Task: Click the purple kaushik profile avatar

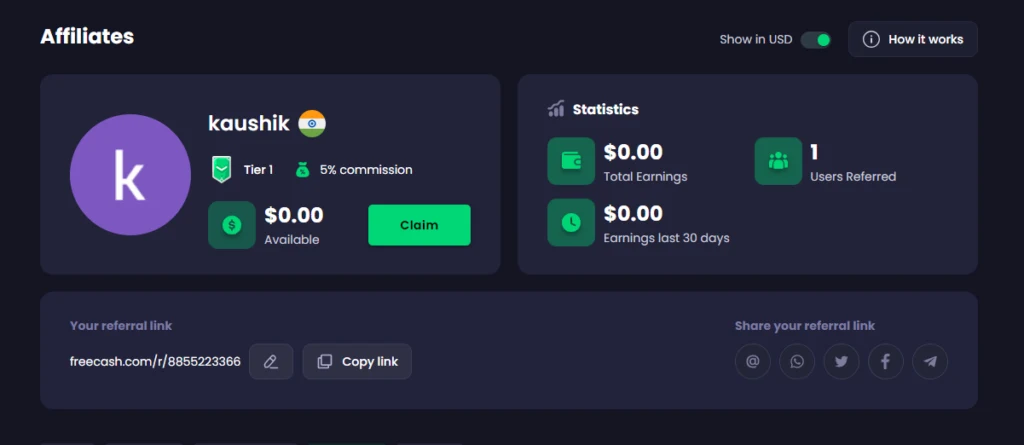Action: 130,175
